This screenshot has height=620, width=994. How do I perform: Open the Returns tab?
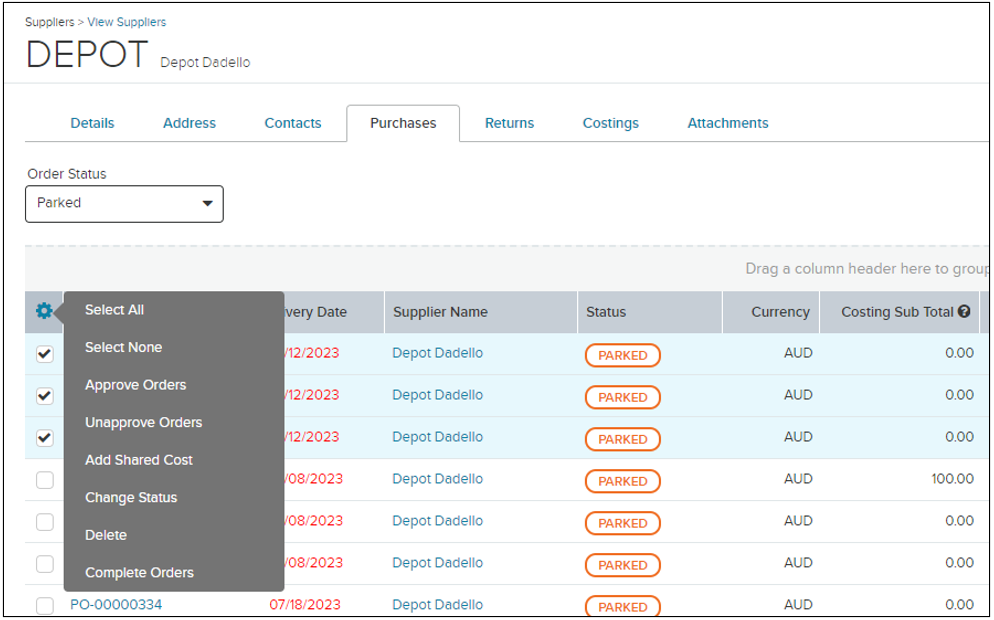pyautogui.click(x=510, y=123)
